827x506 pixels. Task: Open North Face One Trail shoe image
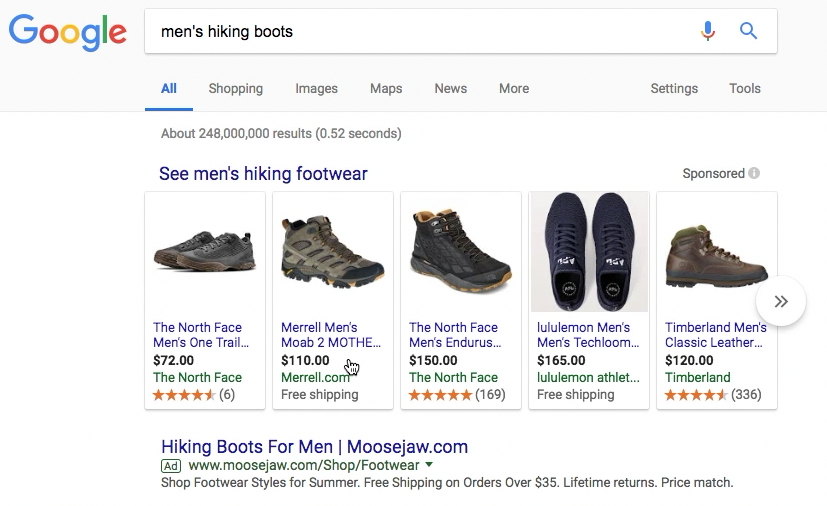(x=205, y=252)
